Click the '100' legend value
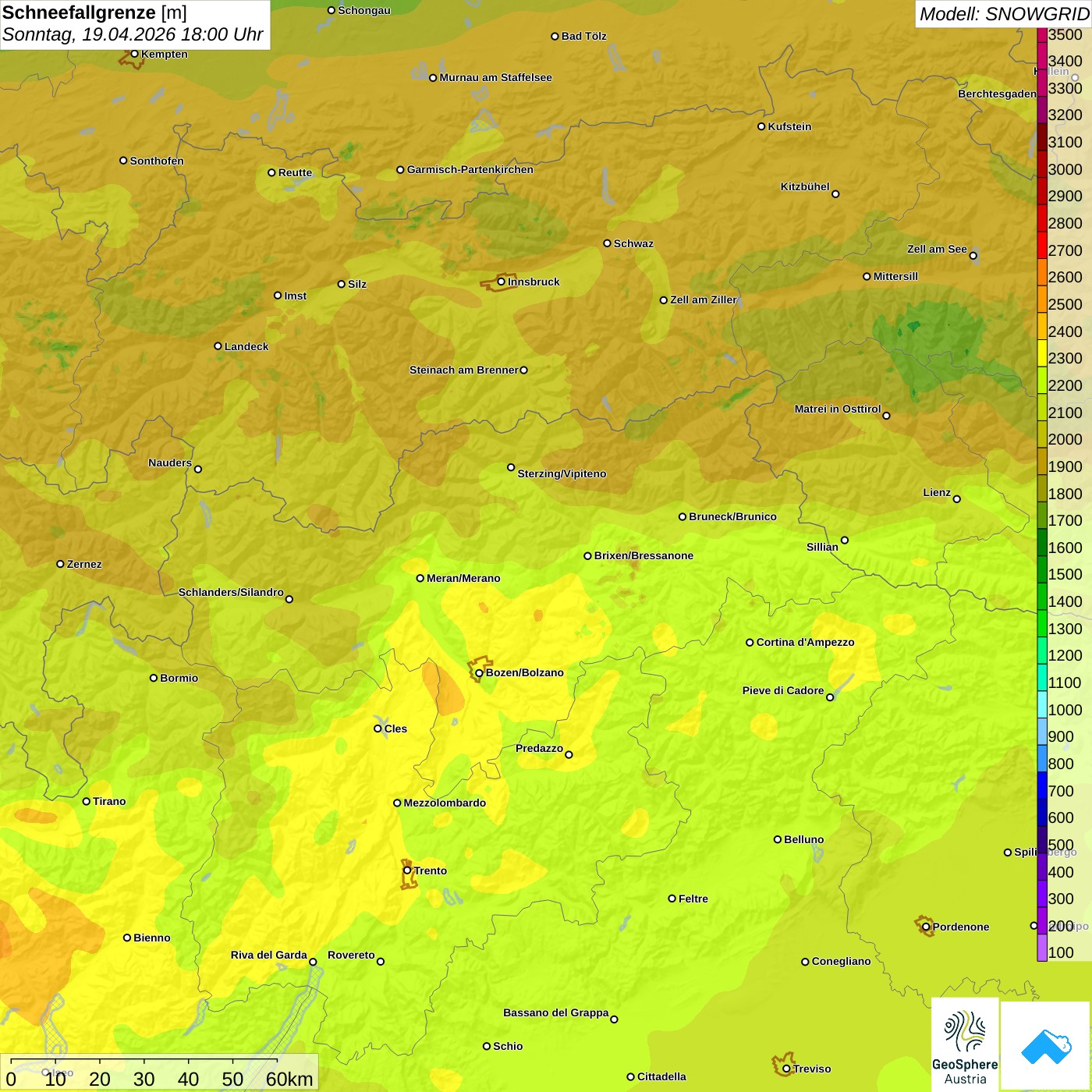The width and height of the screenshot is (1092, 1092). click(1061, 952)
